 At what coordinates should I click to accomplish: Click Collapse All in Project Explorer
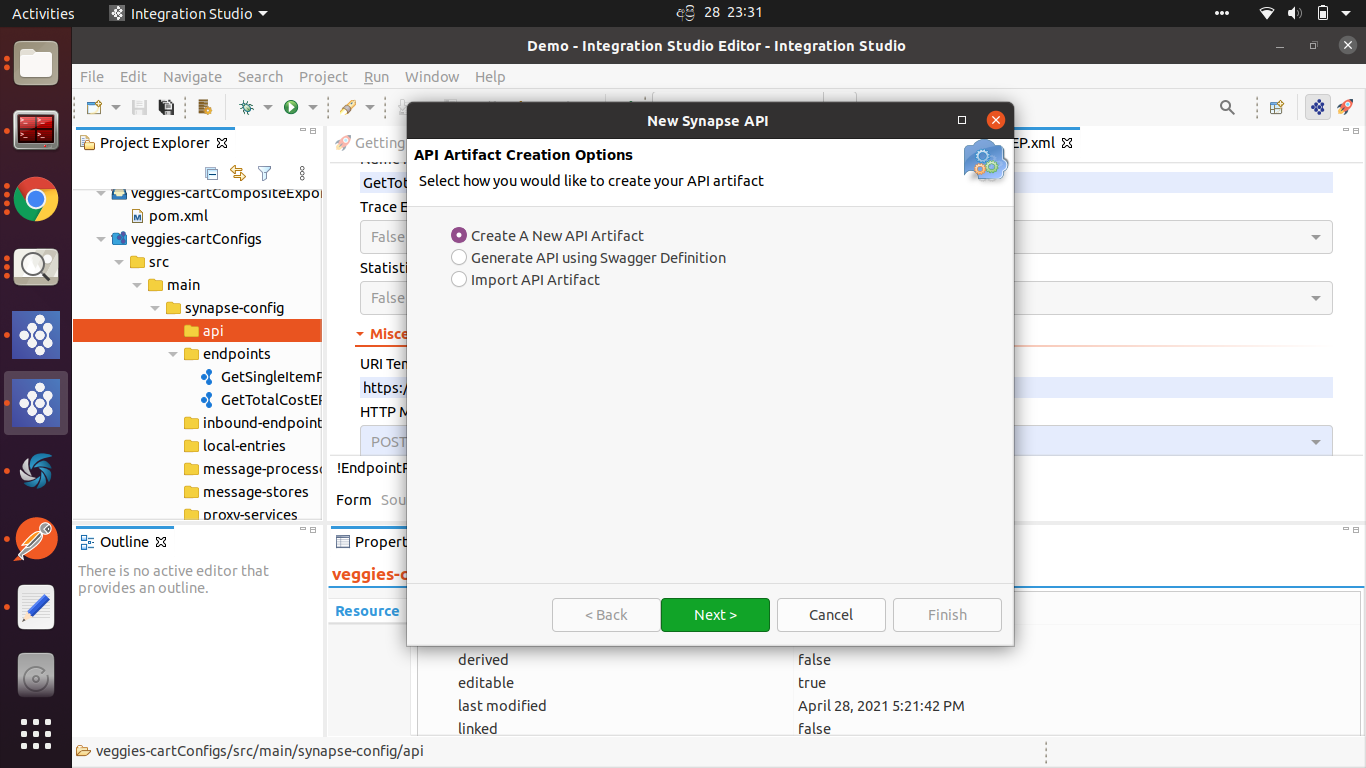[x=211, y=173]
